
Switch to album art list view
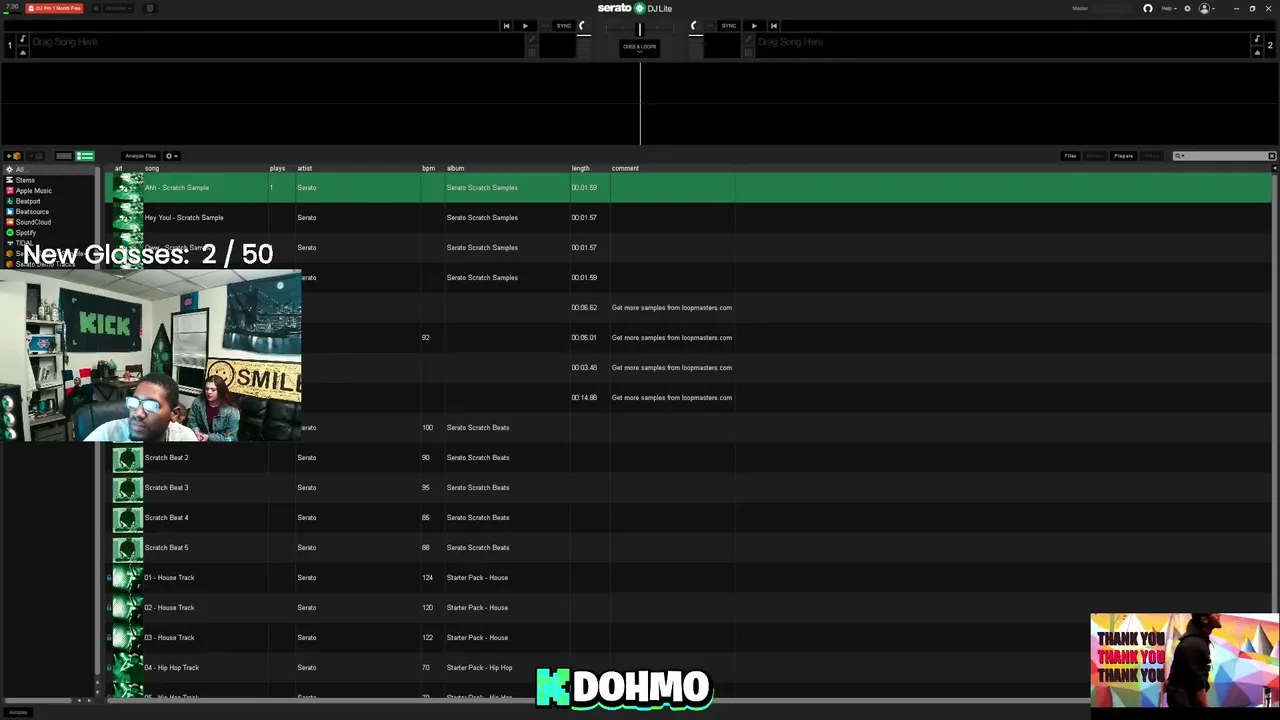85,156
